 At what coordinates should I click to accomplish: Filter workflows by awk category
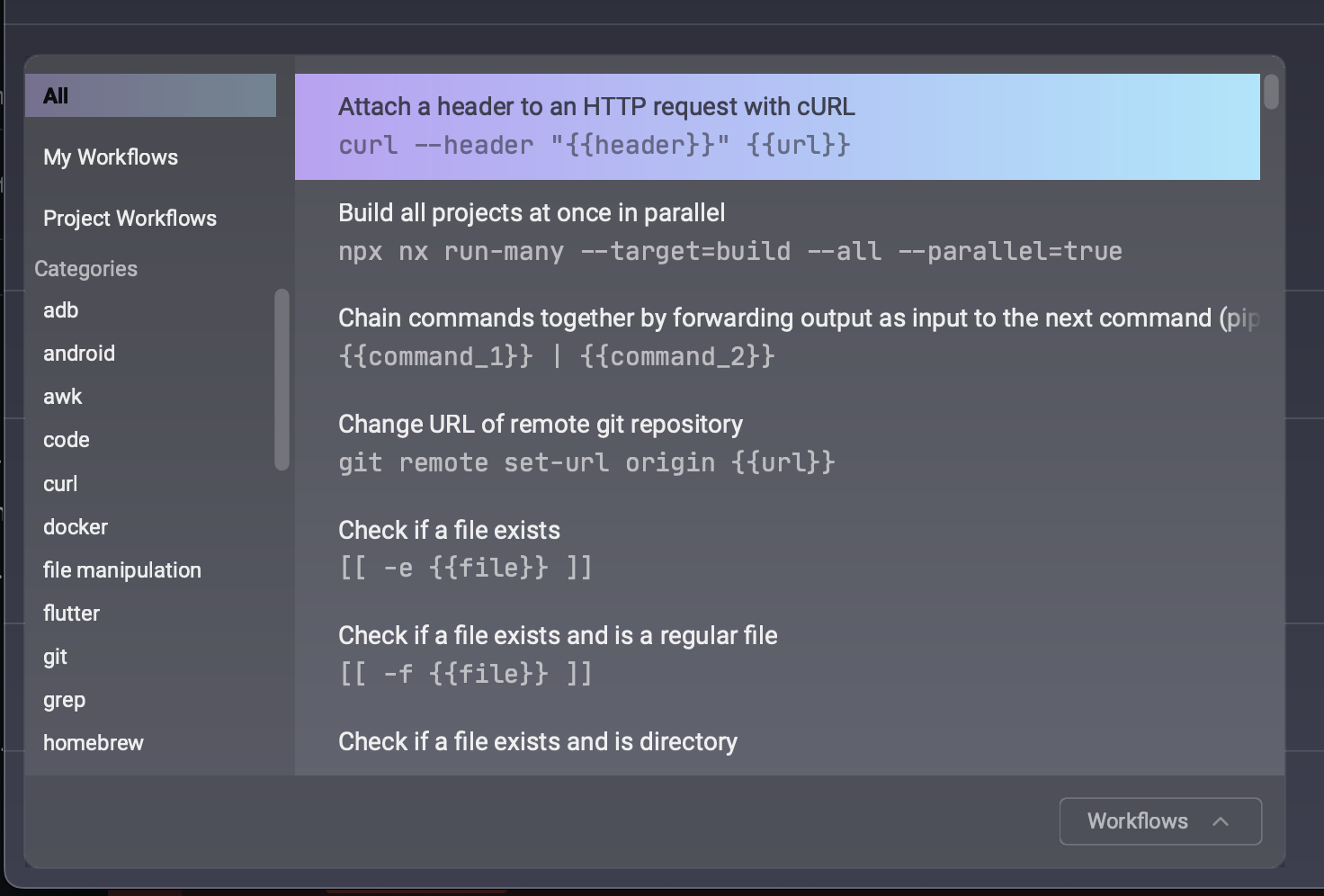63,397
